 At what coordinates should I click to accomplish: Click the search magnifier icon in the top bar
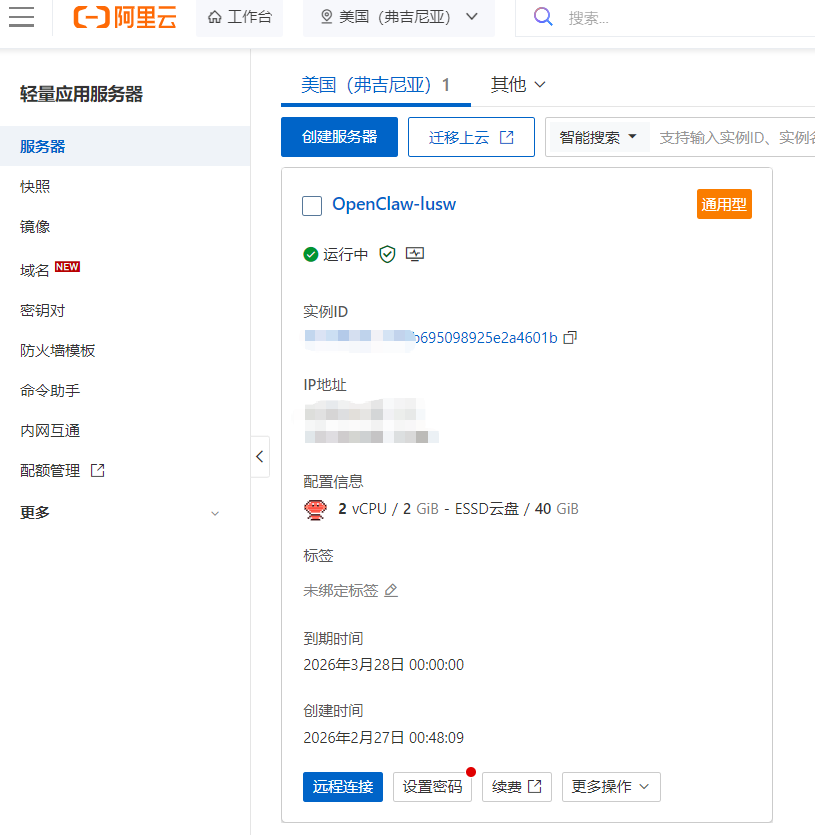point(543,16)
